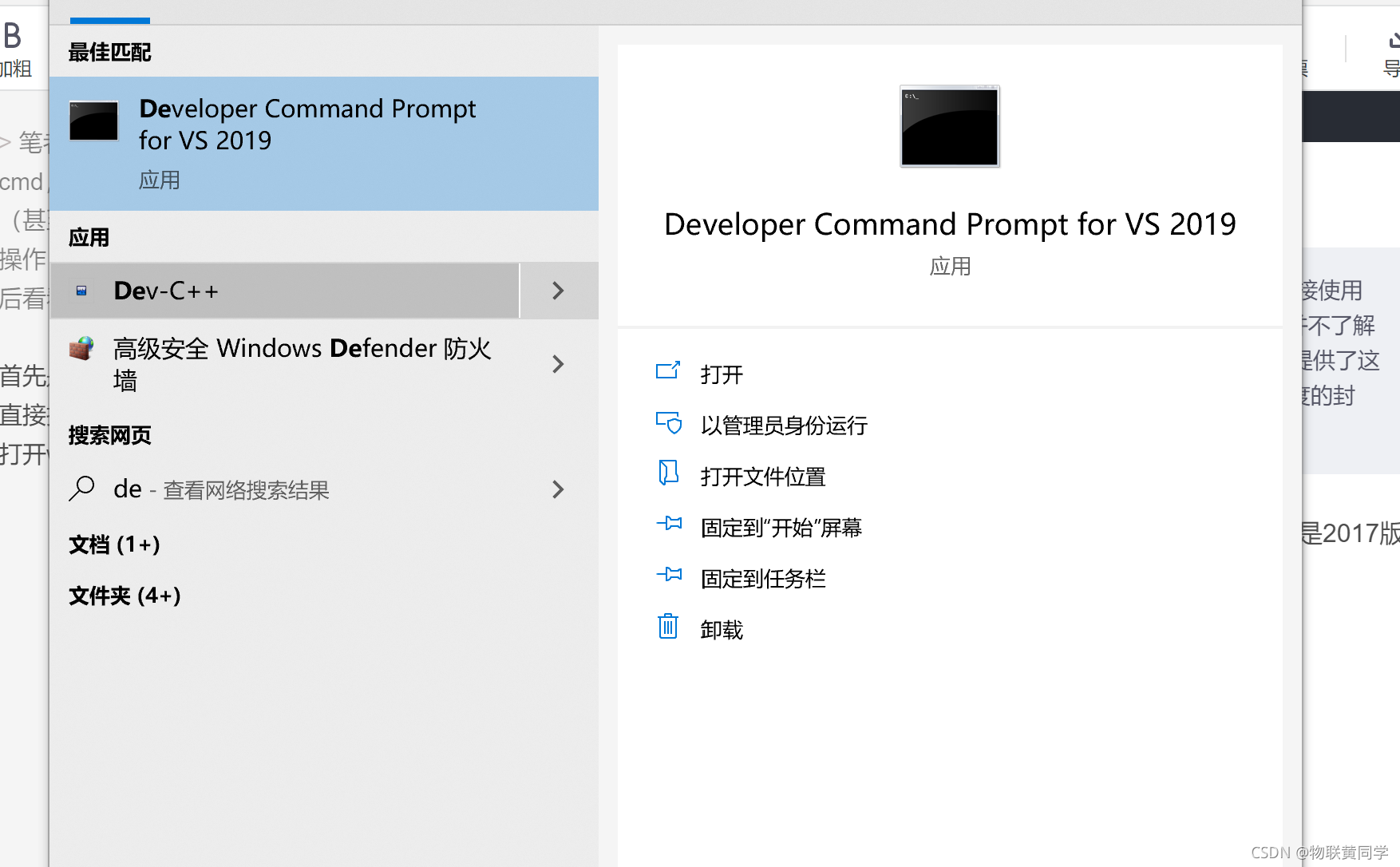
Task: Click the pin icon for Start screen
Action: pos(669,524)
